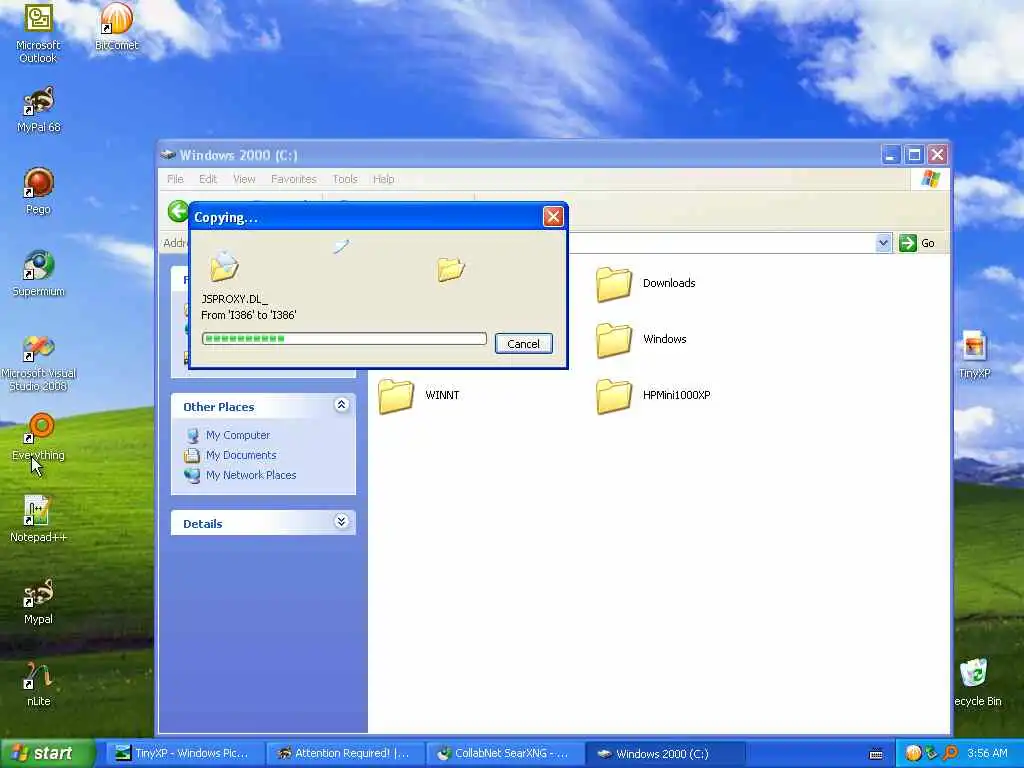
Task: Click the system clock 3:56 AM
Action: (x=987, y=754)
